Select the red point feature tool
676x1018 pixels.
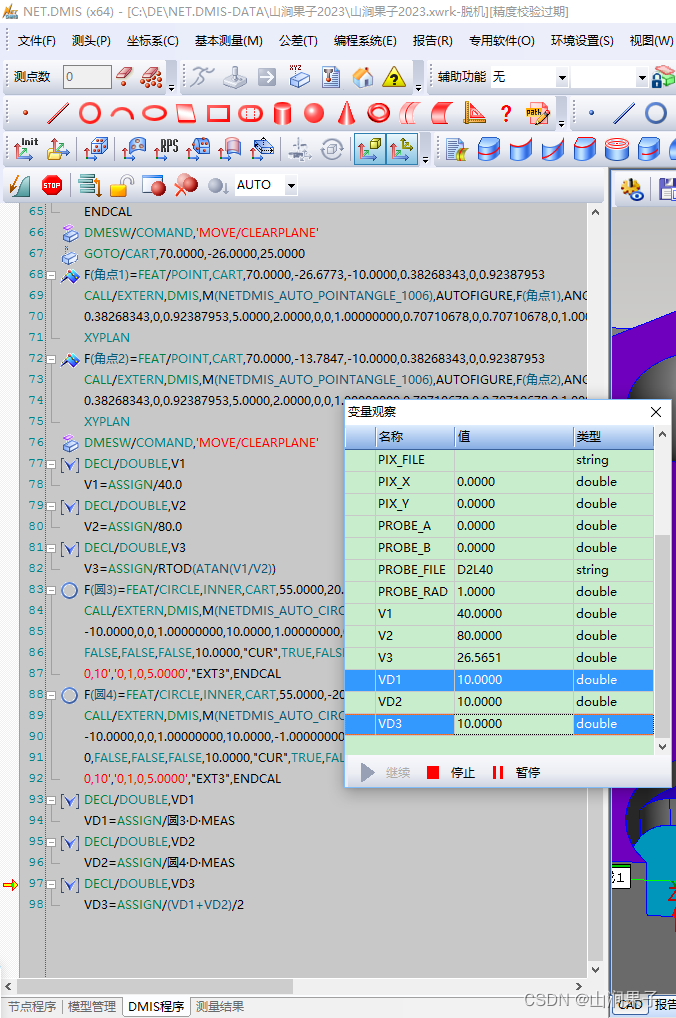(25, 114)
